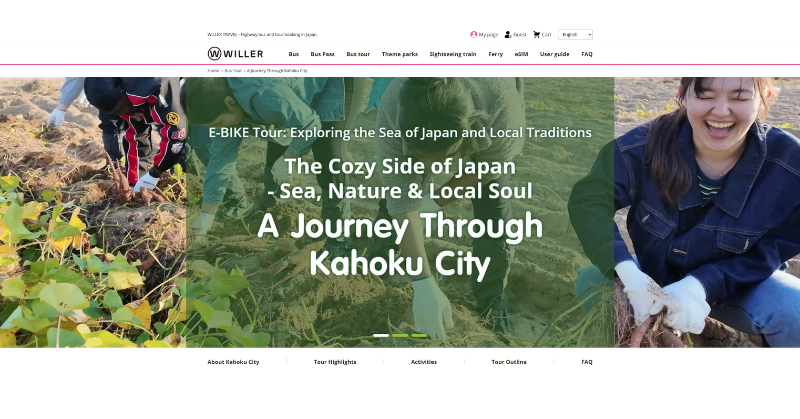Viewport: 800px width, 419px height.
Task: Click the Guest user icon
Action: [x=509, y=34]
